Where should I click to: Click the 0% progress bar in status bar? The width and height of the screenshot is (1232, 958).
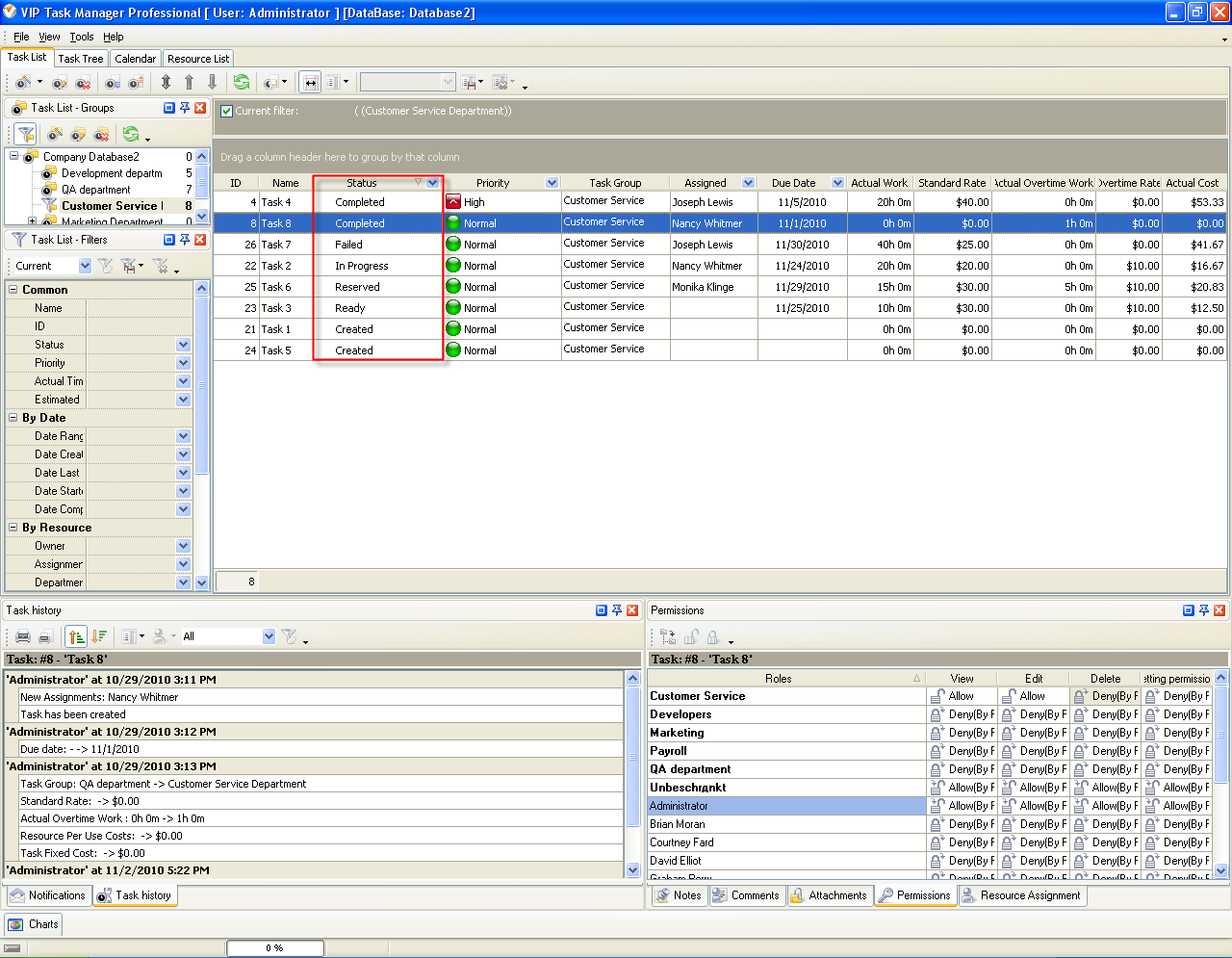click(x=275, y=948)
